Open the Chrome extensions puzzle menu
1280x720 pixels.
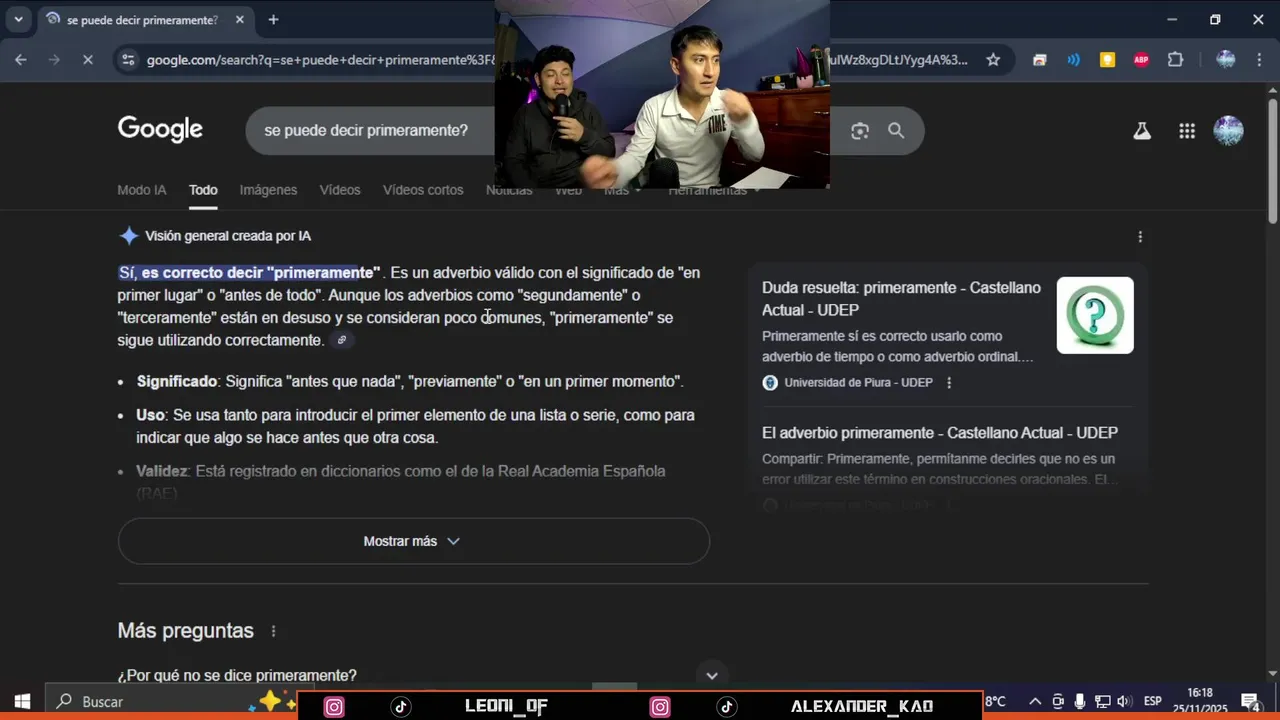click(1175, 60)
